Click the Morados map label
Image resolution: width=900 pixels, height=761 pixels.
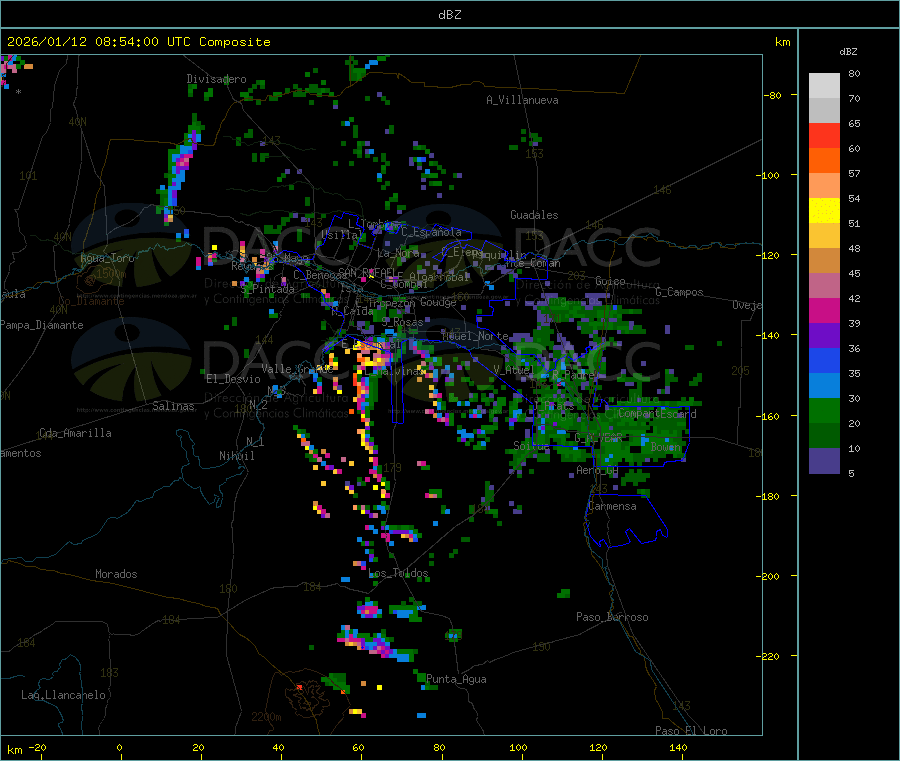pos(117,574)
